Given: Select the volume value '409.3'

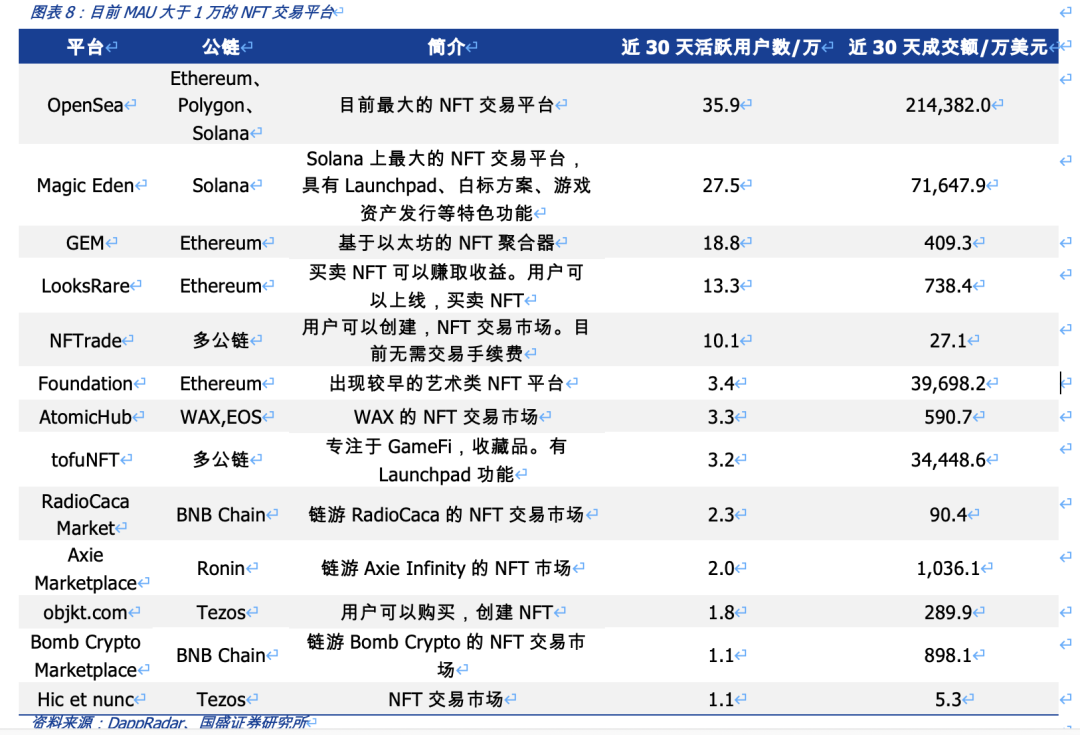Looking at the screenshot, I should click(x=948, y=243).
